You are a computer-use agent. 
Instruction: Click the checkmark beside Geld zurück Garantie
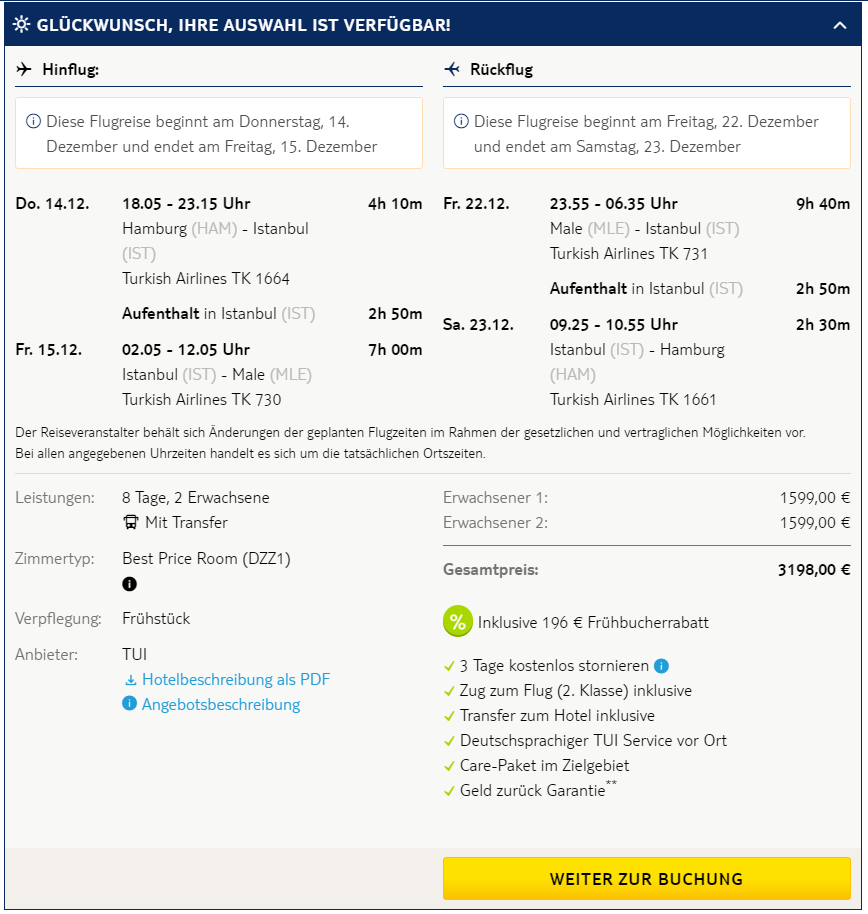449,791
